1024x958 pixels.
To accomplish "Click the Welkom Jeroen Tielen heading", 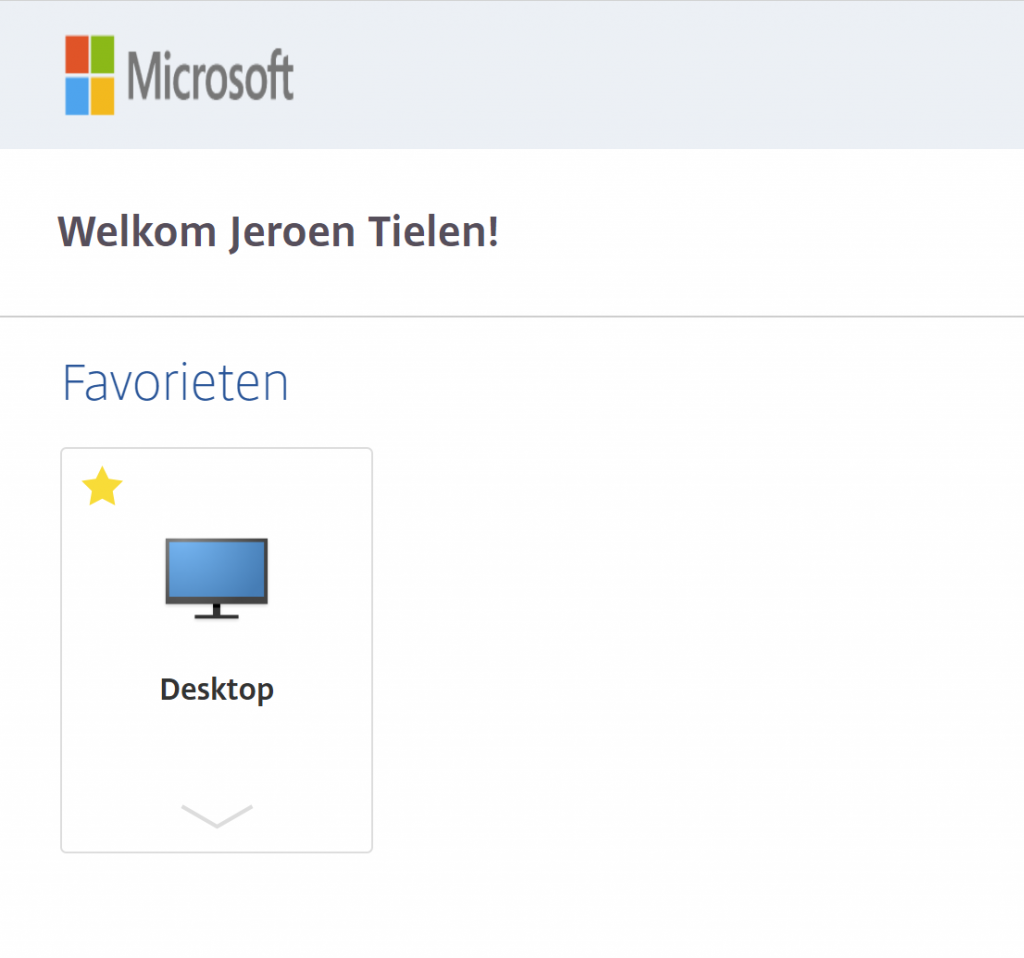I will 278,231.
